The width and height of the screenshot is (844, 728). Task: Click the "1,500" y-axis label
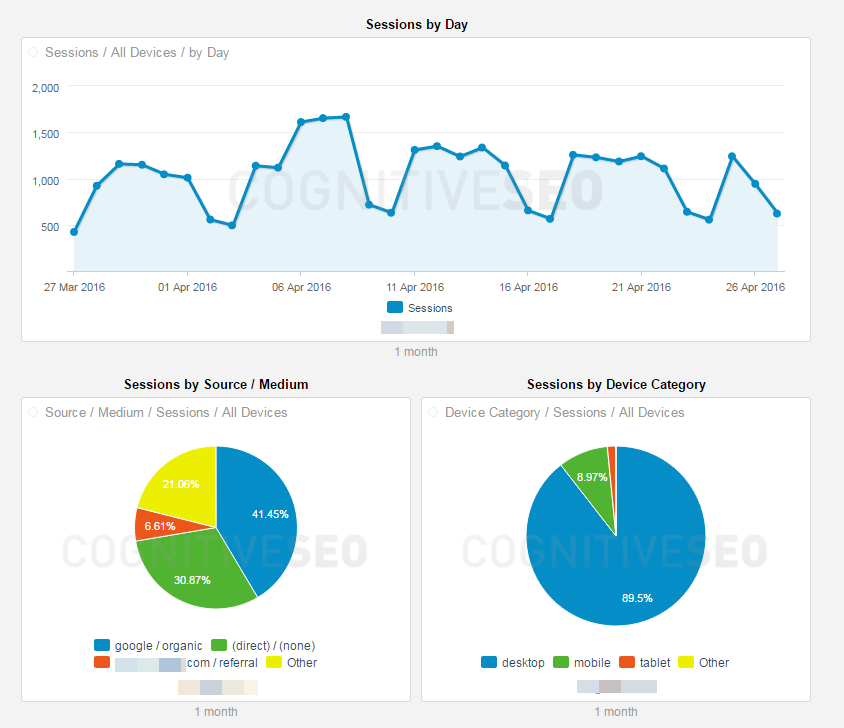[45, 134]
